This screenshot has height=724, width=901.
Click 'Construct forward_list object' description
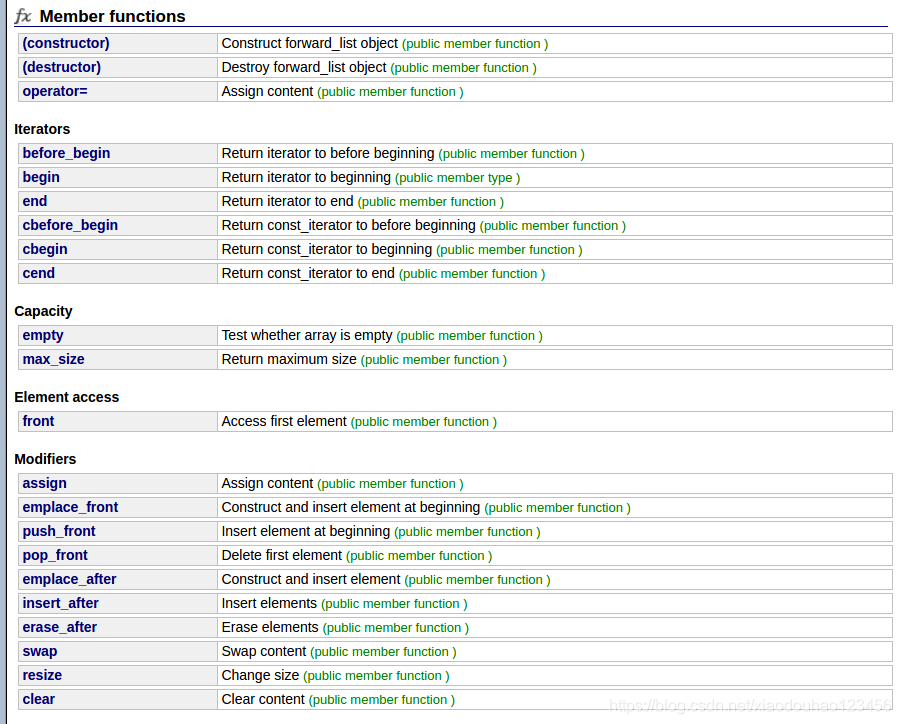pos(310,44)
